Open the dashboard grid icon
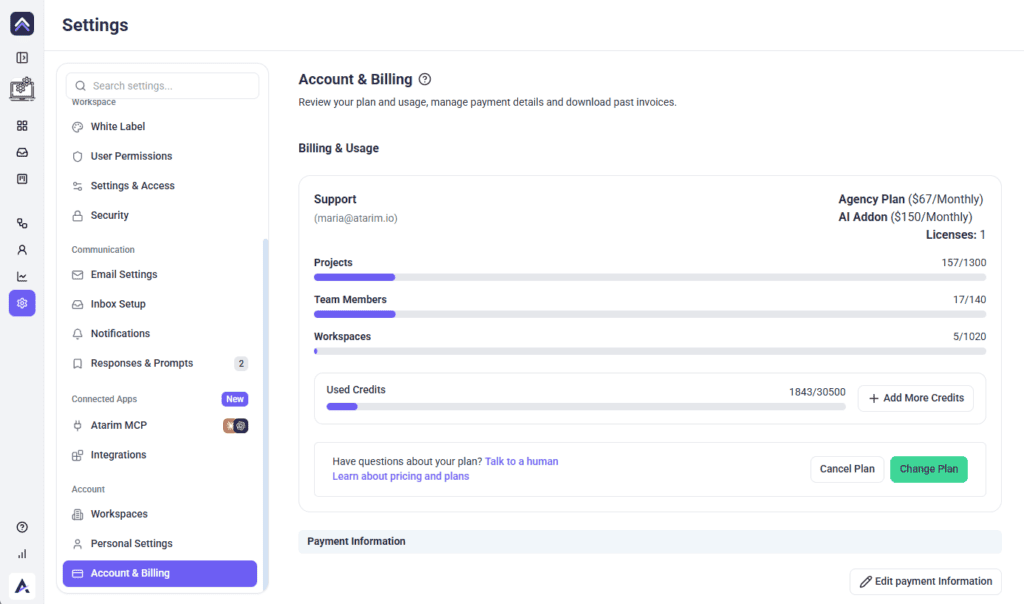The image size is (1024, 604). click(22, 125)
